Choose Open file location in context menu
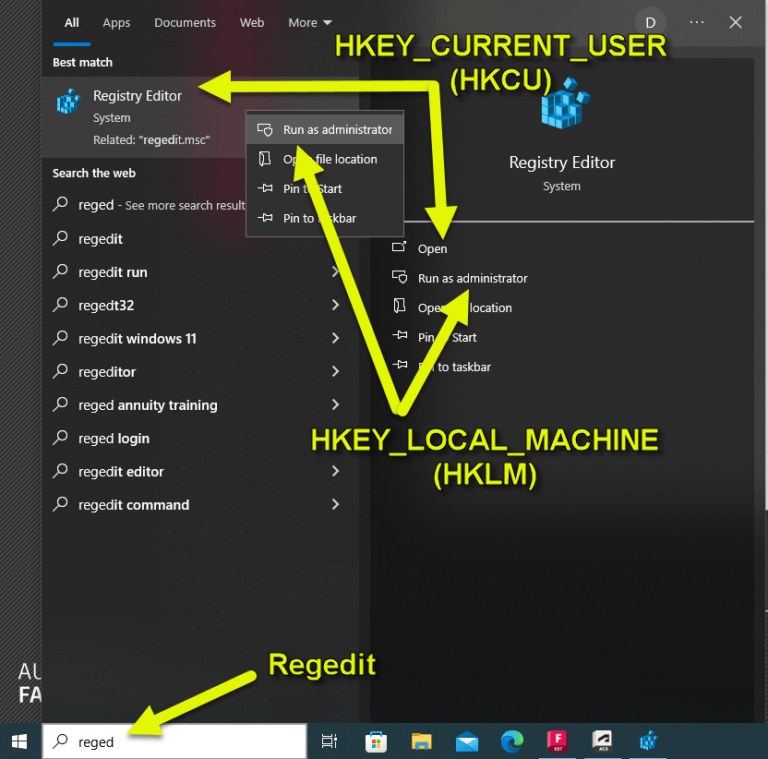Screen dimensions: 768x759 tap(325, 159)
